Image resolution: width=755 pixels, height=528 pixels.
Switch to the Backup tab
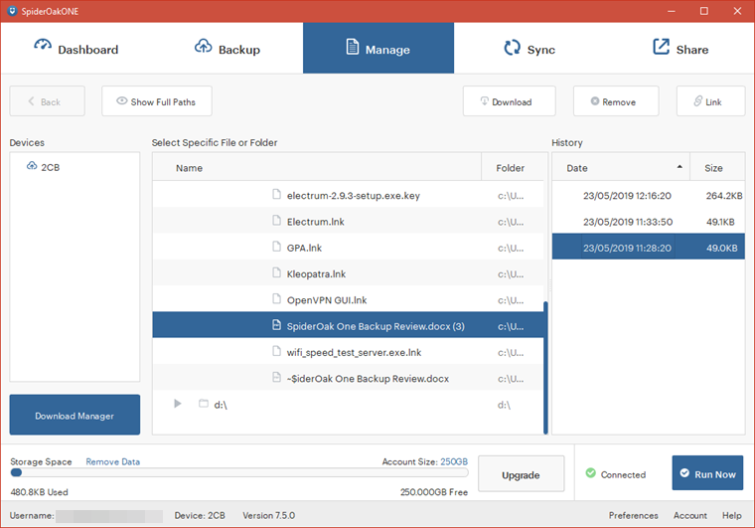[x=227, y=48]
